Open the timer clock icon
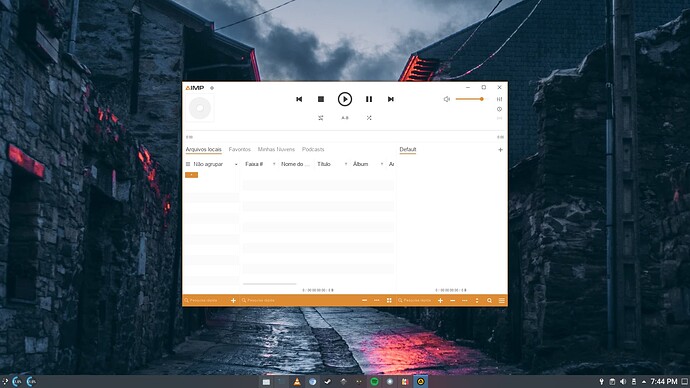The width and height of the screenshot is (690, 388). tap(499, 109)
